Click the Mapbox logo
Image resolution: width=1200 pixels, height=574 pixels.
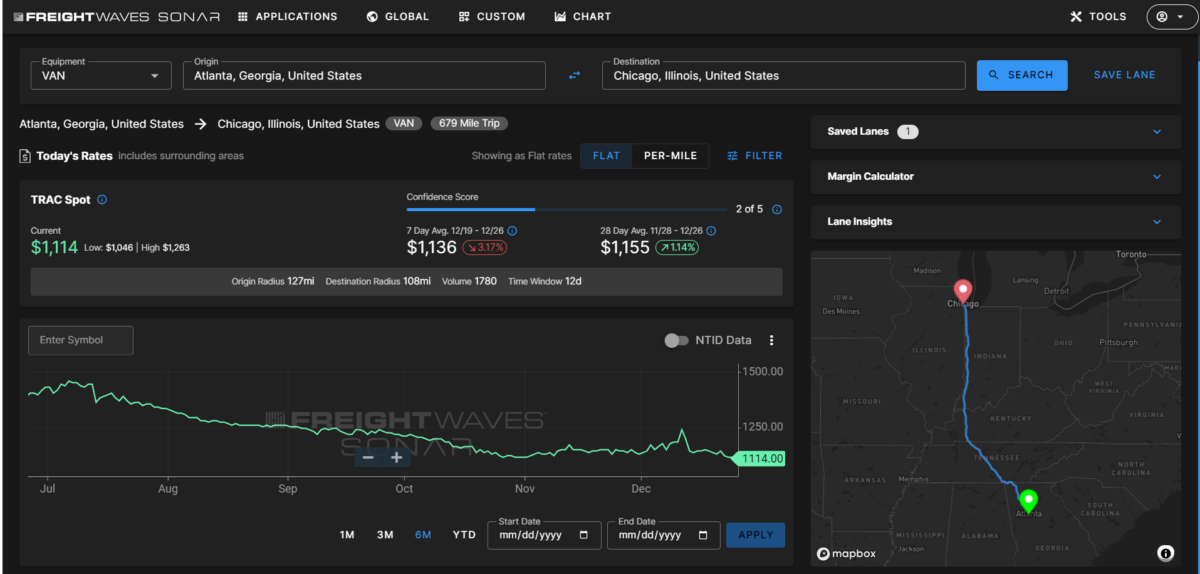844,553
